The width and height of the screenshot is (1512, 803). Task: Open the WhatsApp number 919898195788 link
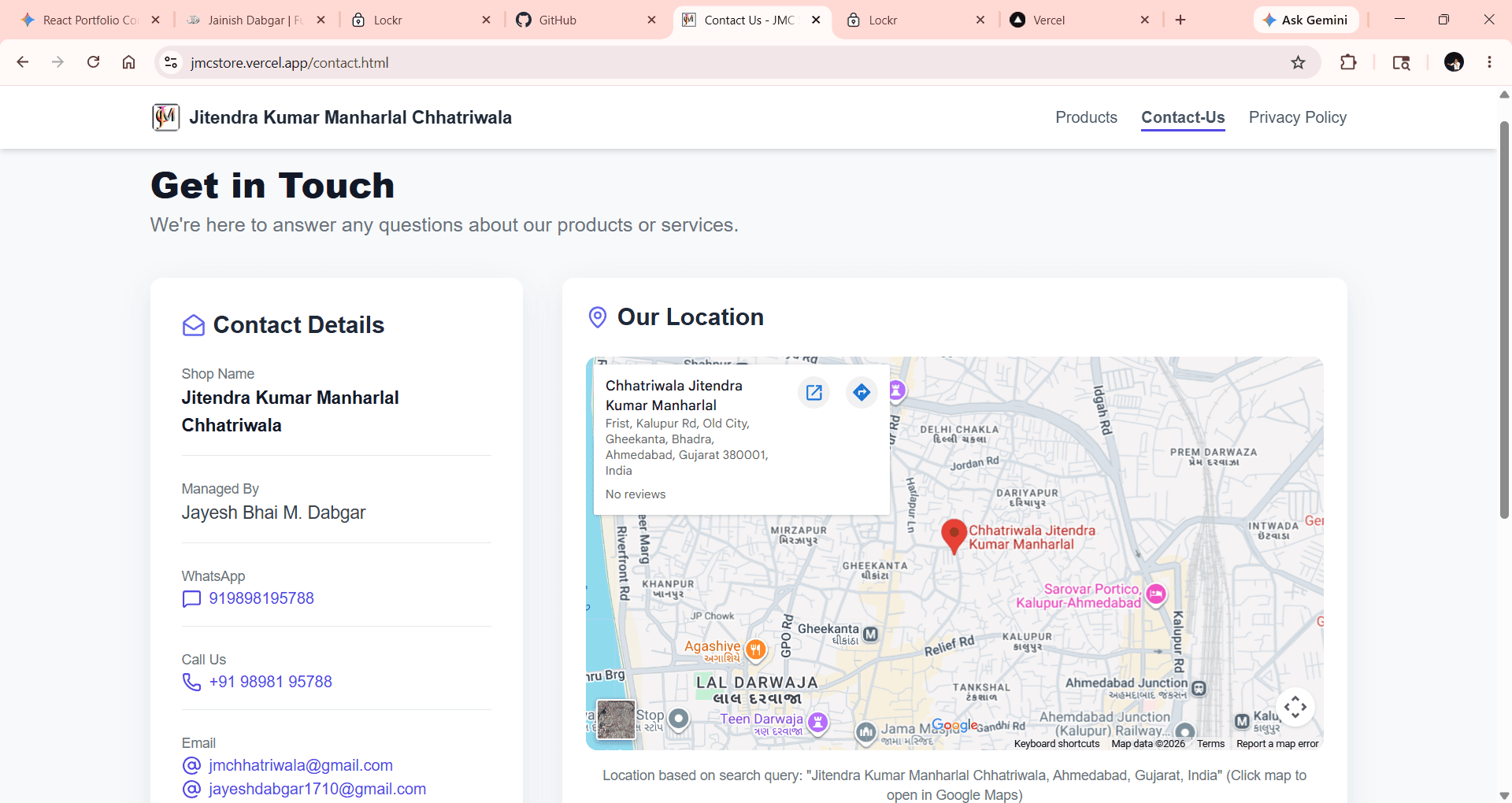tap(261, 598)
